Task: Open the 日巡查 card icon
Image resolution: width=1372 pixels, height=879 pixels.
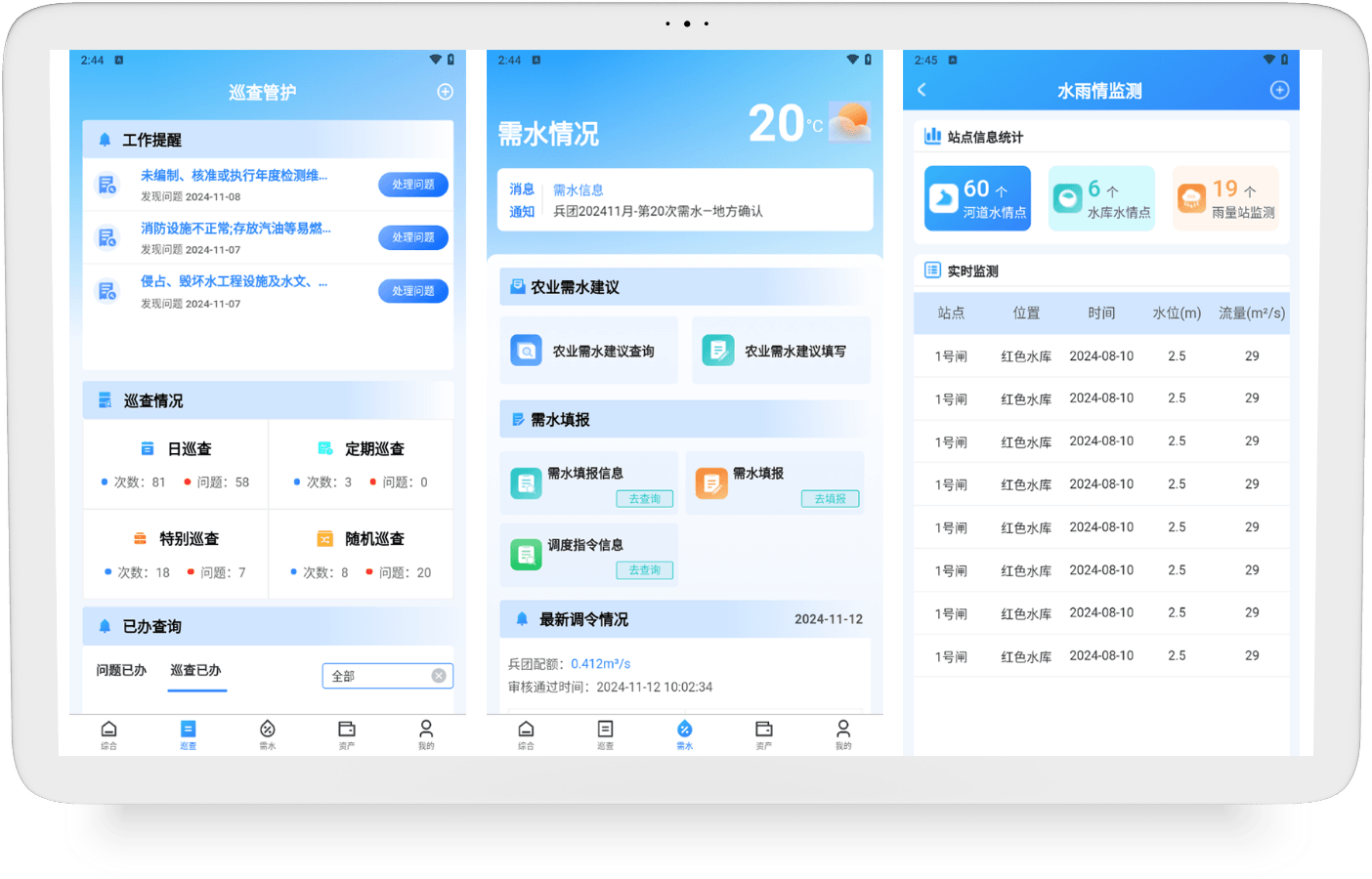Action: pos(148,448)
